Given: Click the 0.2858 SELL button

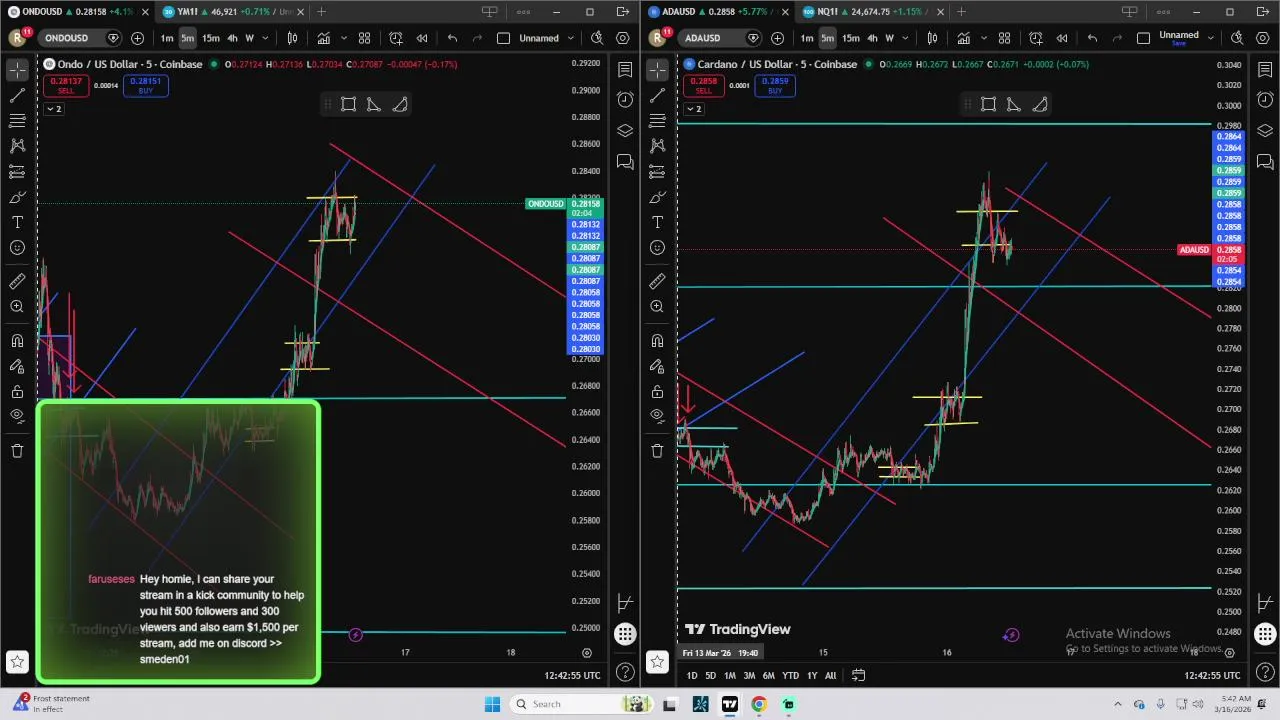Looking at the screenshot, I should click(x=704, y=85).
